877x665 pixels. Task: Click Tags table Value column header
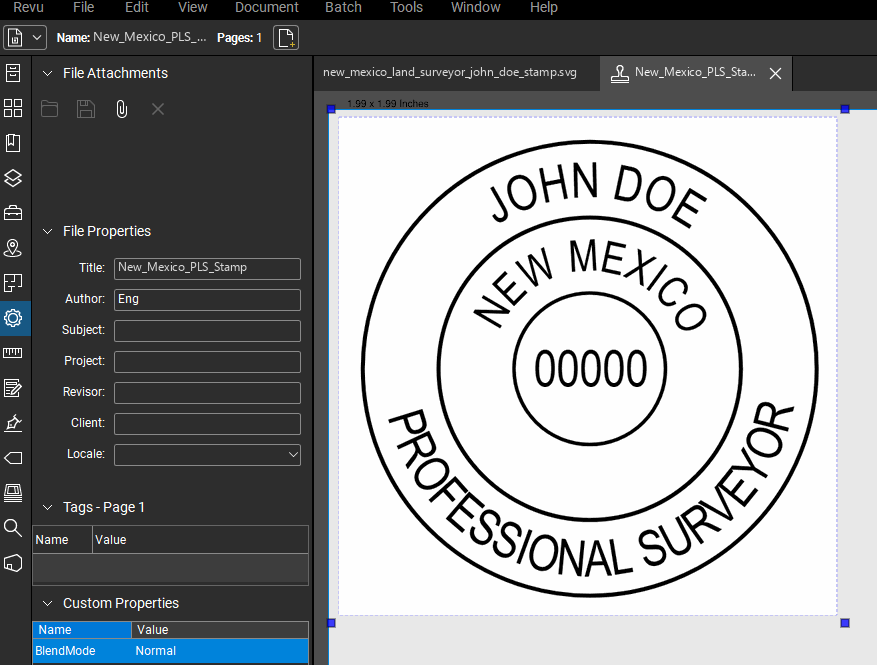pyautogui.click(x=200, y=540)
